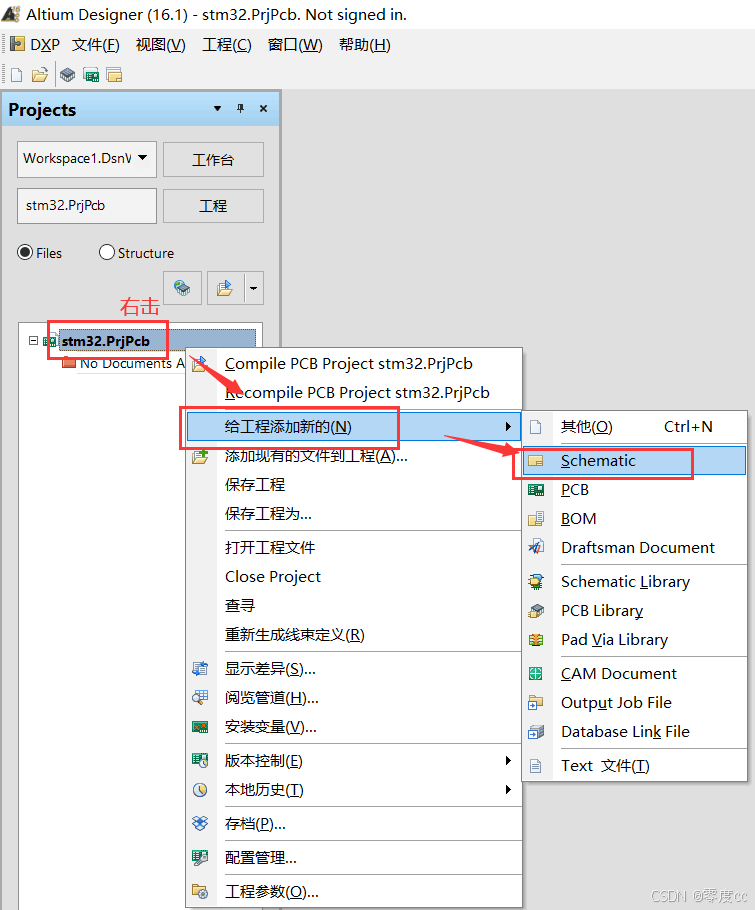Click the open folder toolbar icon
Viewport: 755px width, 910px height.
pos(40,75)
